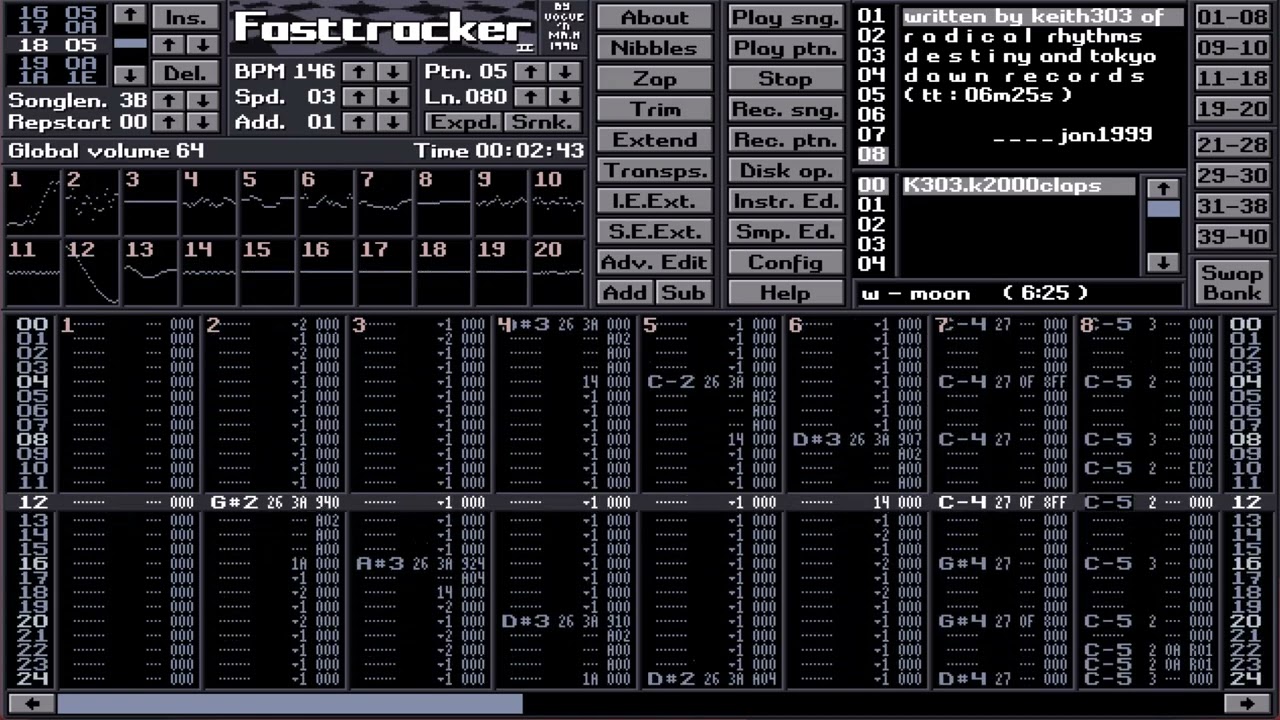Click the Extend button
1280x720 pixels.
655,140
